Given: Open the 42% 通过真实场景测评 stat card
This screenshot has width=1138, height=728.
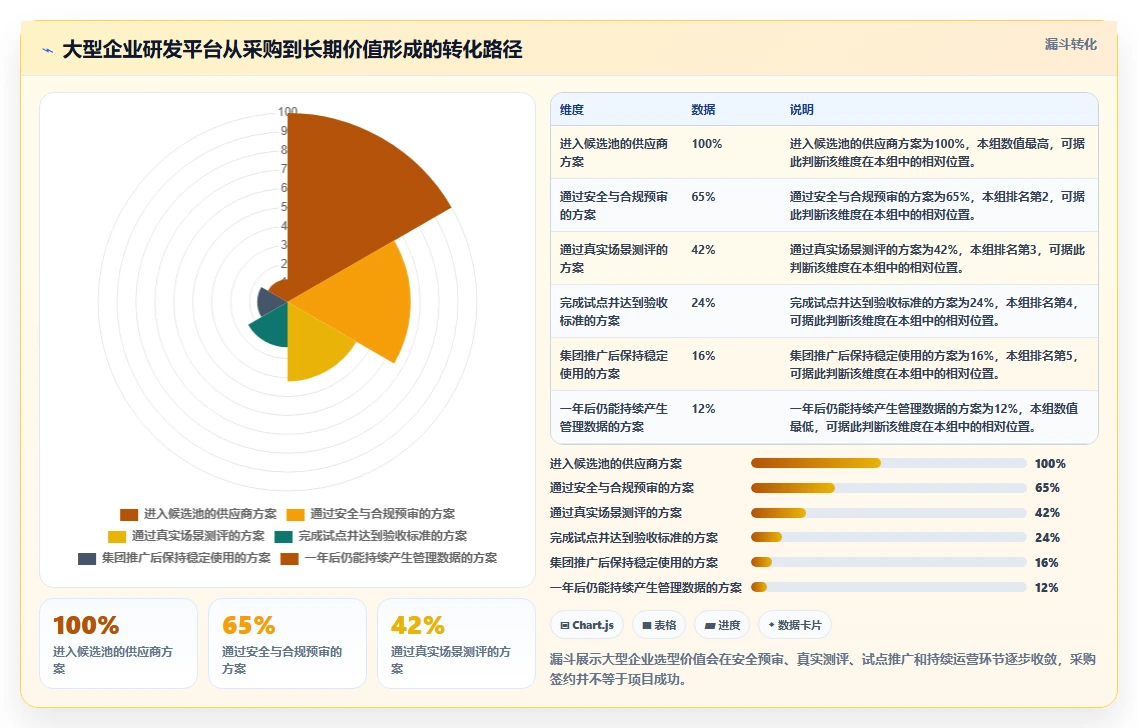Looking at the screenshot, I should tap(457, 643).
